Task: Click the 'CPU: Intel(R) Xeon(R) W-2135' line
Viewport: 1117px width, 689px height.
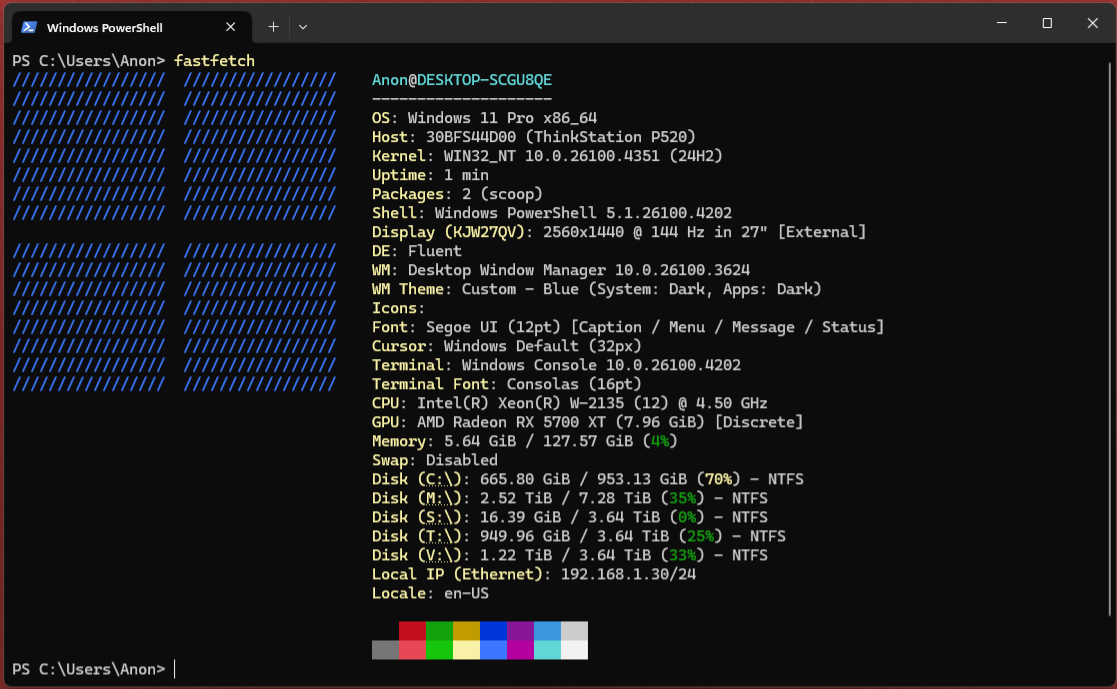Action: click(x=570, y=403)
